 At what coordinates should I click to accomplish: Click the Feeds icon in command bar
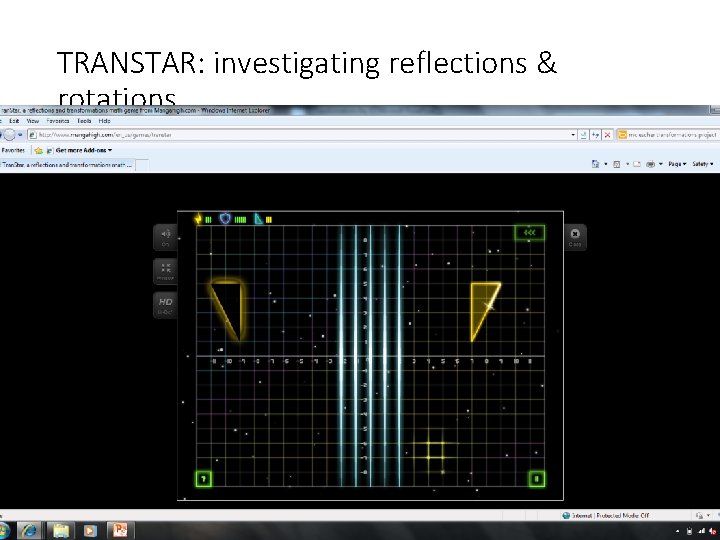tap(617, 164)
